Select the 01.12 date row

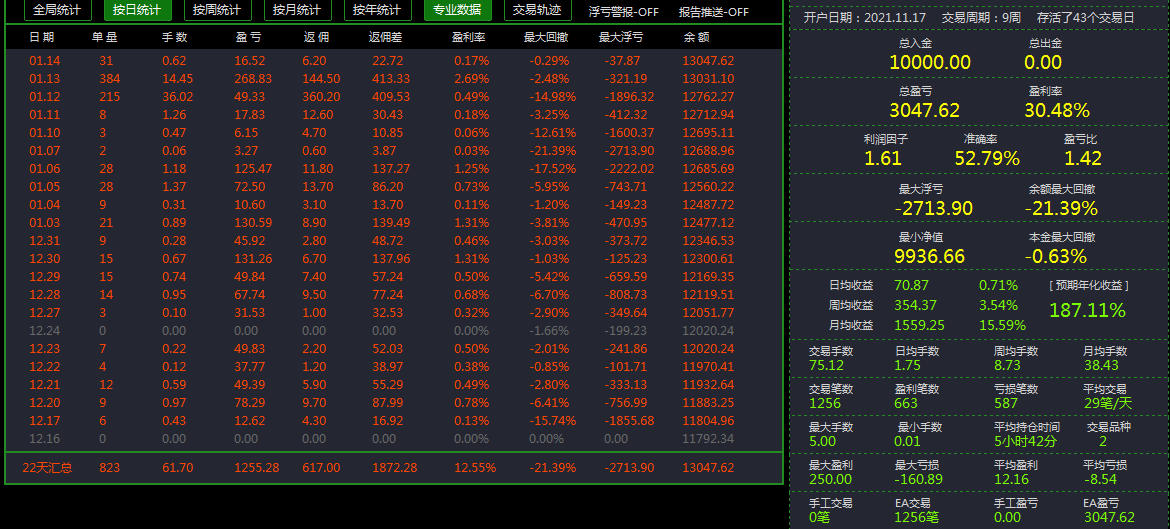click(394, 96)
